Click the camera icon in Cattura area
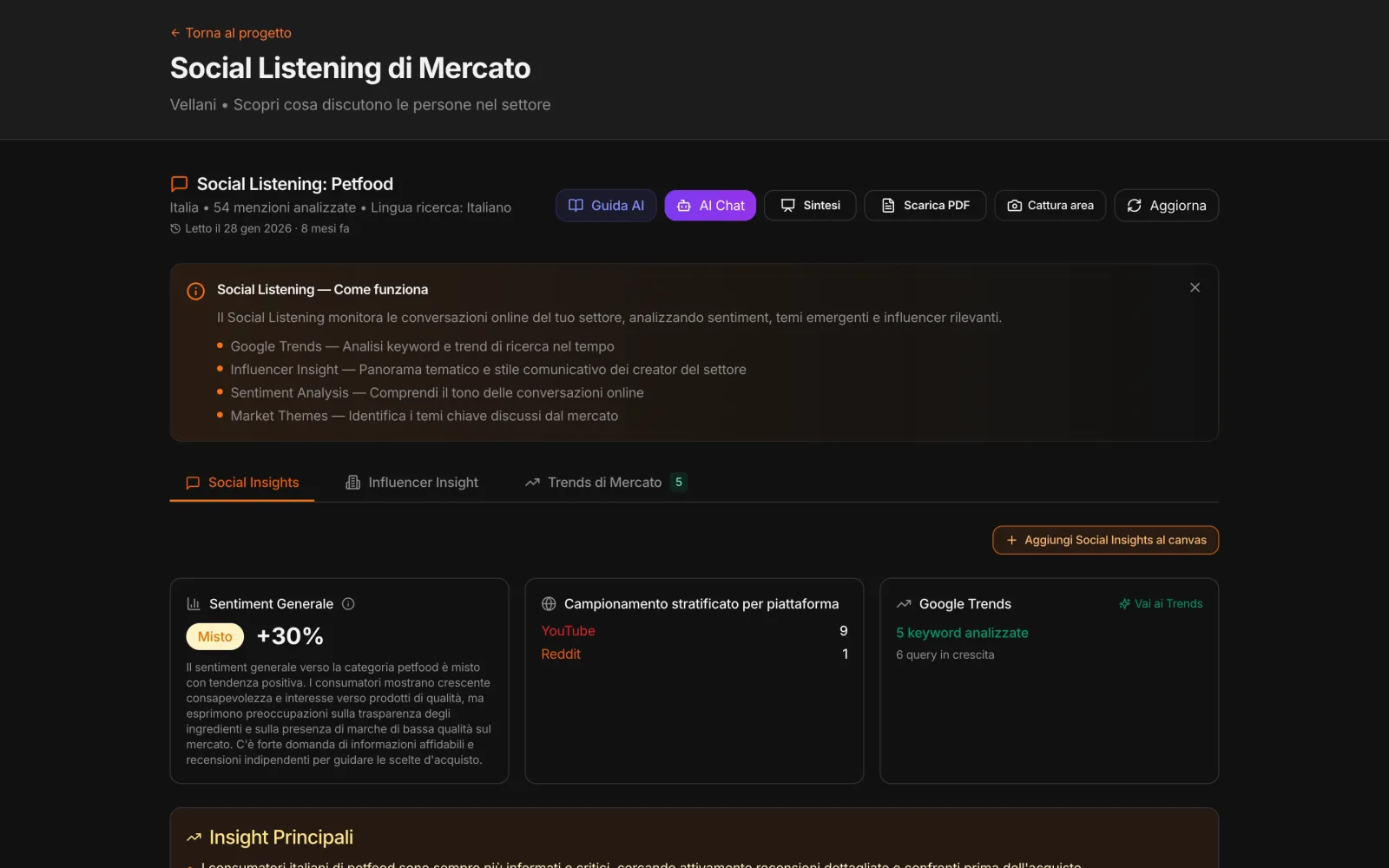The width and height of the screenshot is (1389, 868). (x=1014, y=206)
